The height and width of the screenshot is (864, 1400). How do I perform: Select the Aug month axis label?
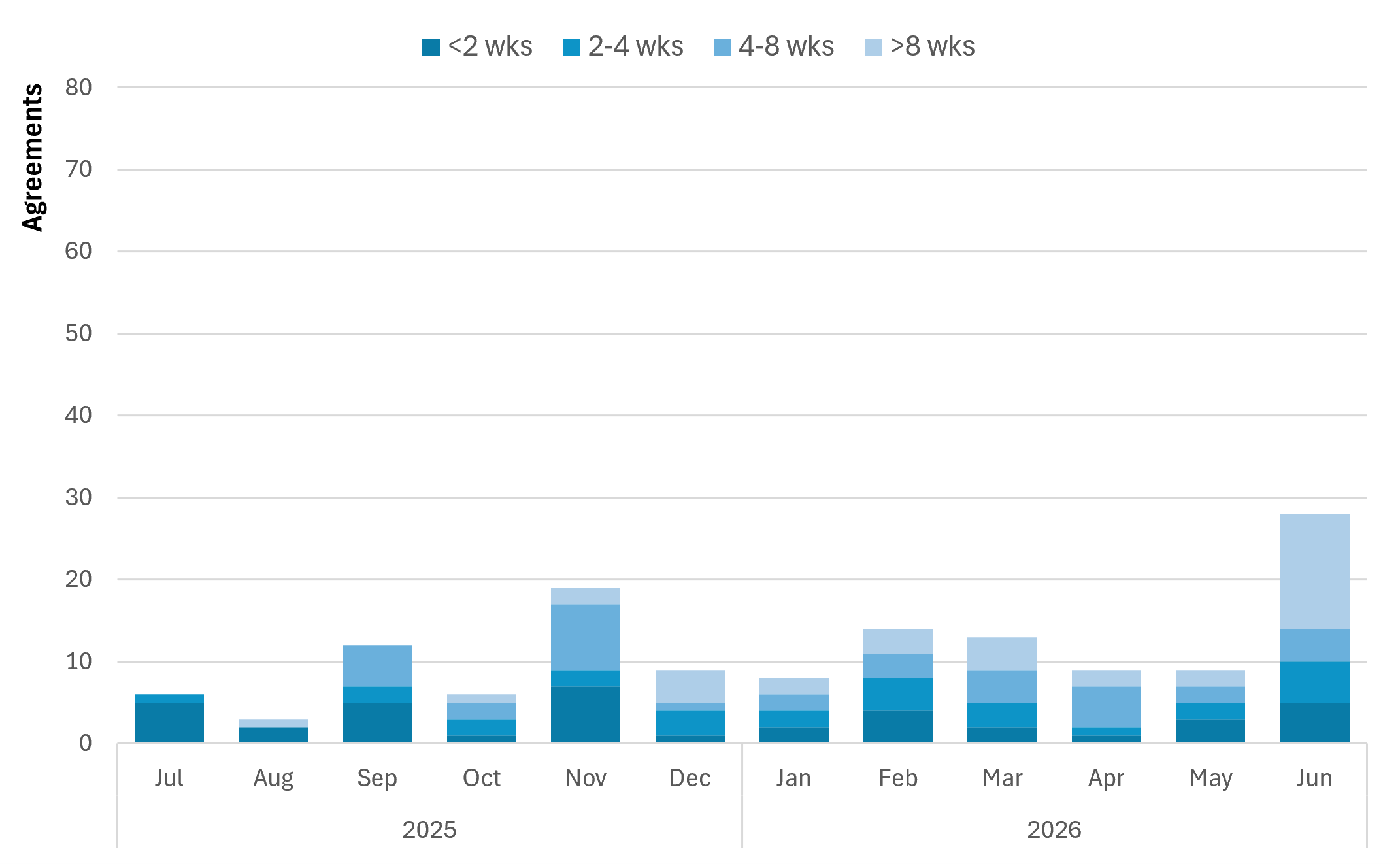(x=273, y=778)
